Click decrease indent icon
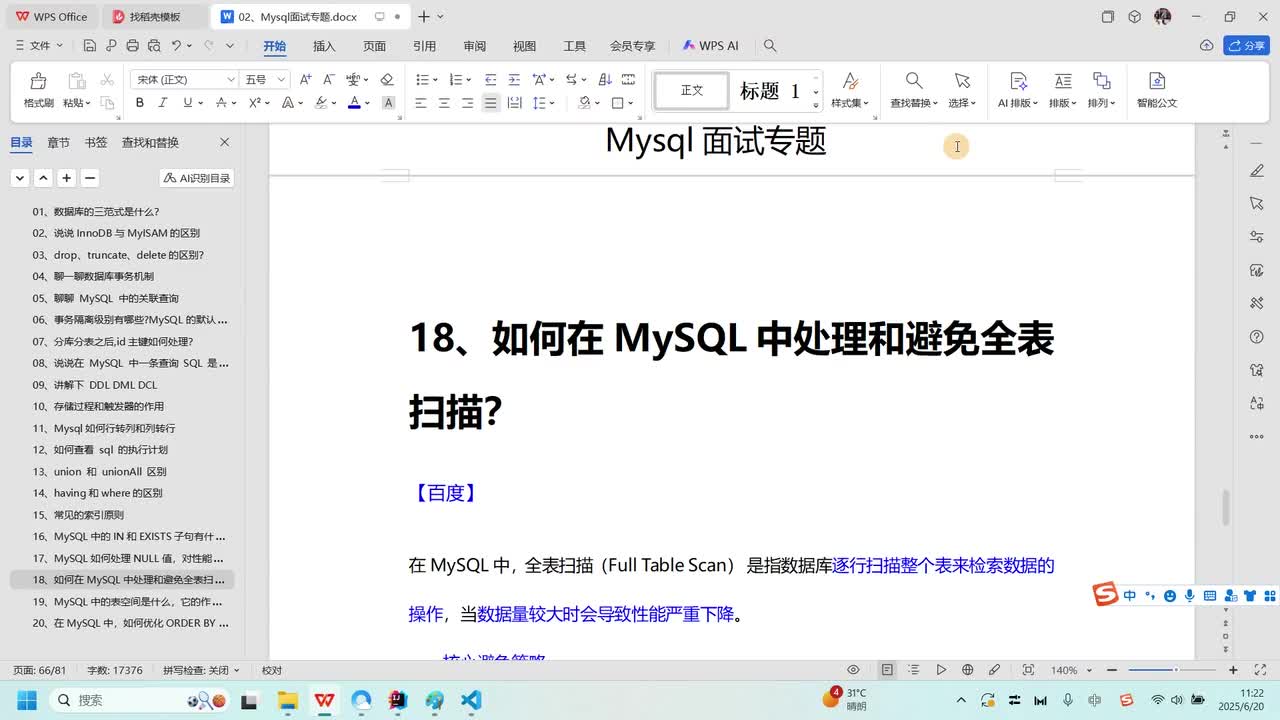 (x=490, y=79)
